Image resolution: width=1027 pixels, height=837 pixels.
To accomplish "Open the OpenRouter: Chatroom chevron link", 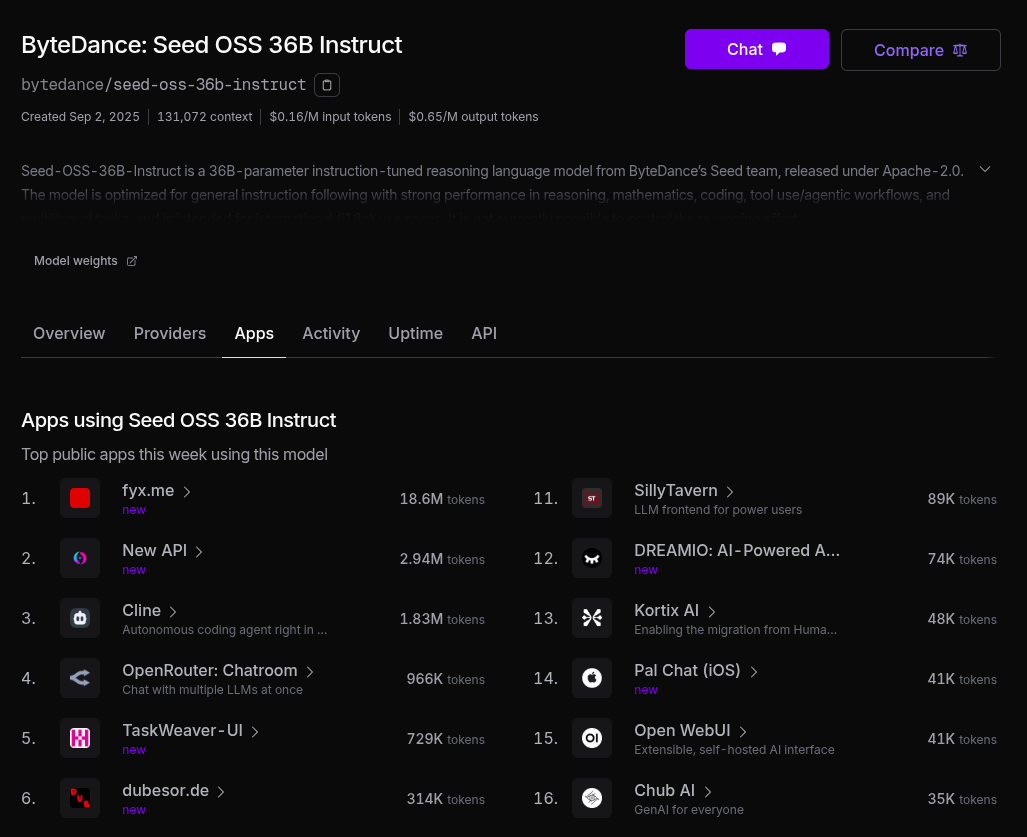I will click(310, 671).
